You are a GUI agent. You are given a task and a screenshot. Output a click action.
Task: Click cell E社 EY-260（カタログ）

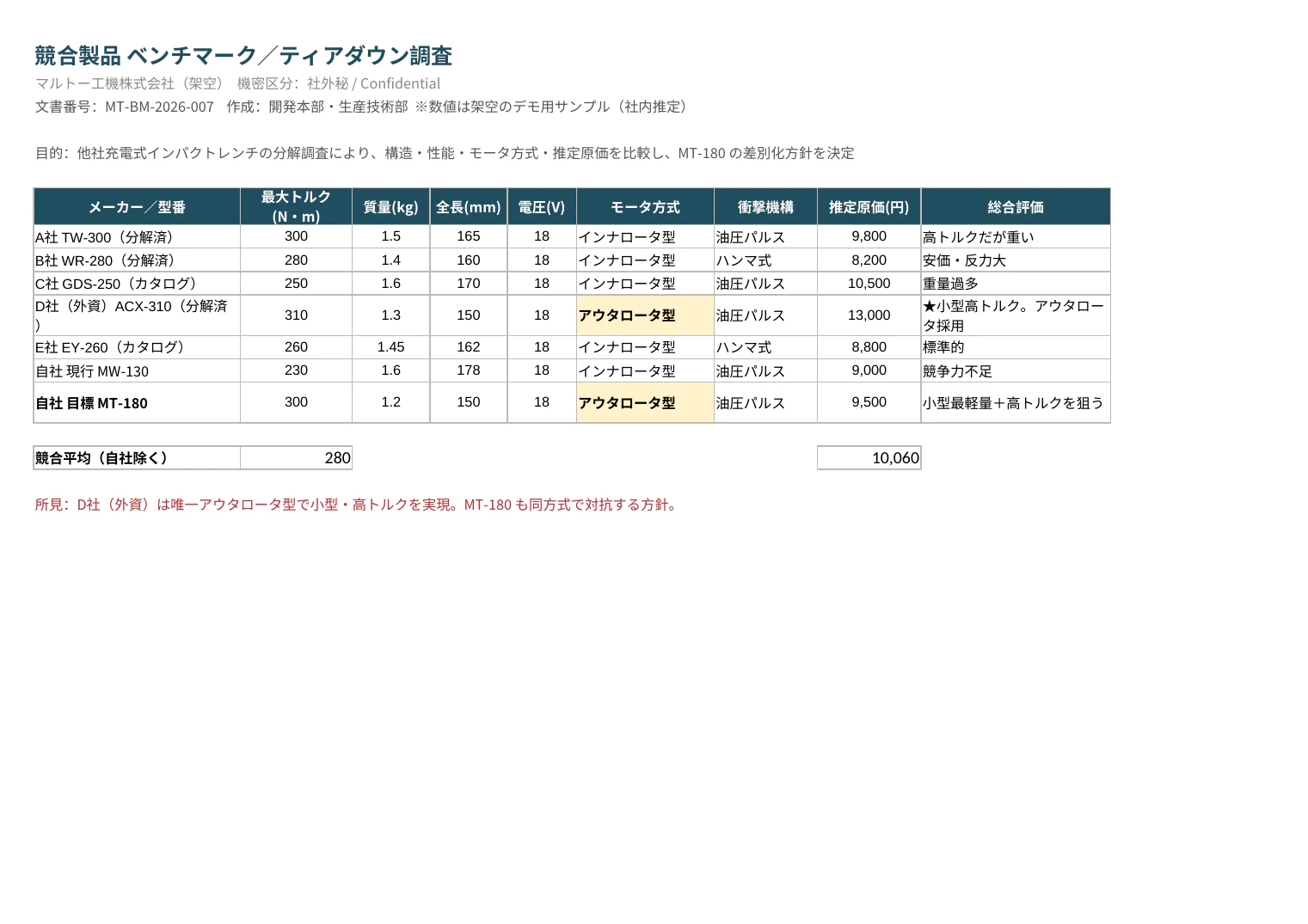137,347
